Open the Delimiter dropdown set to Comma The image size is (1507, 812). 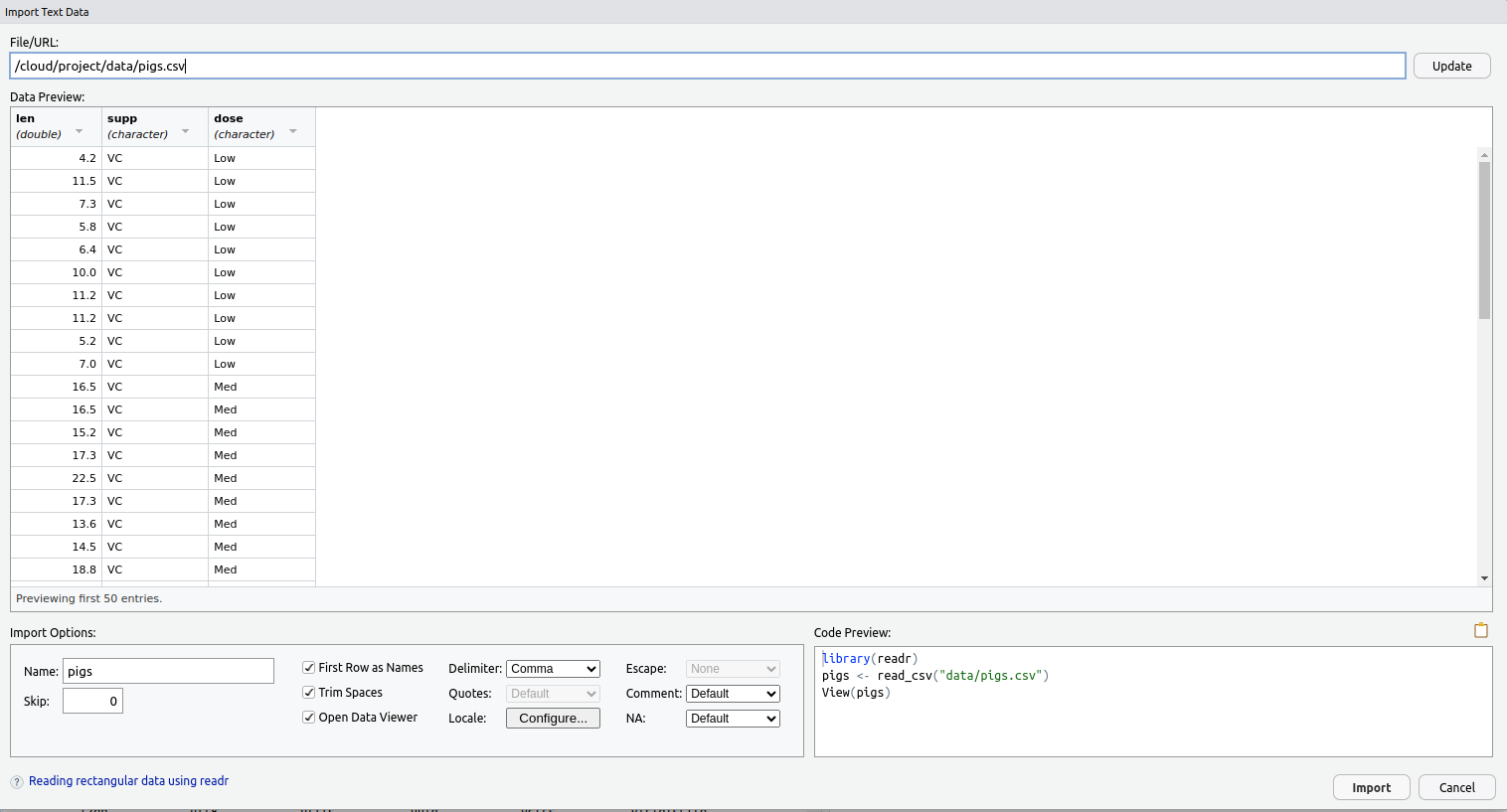pyautogui.click(x=553, y=669)
